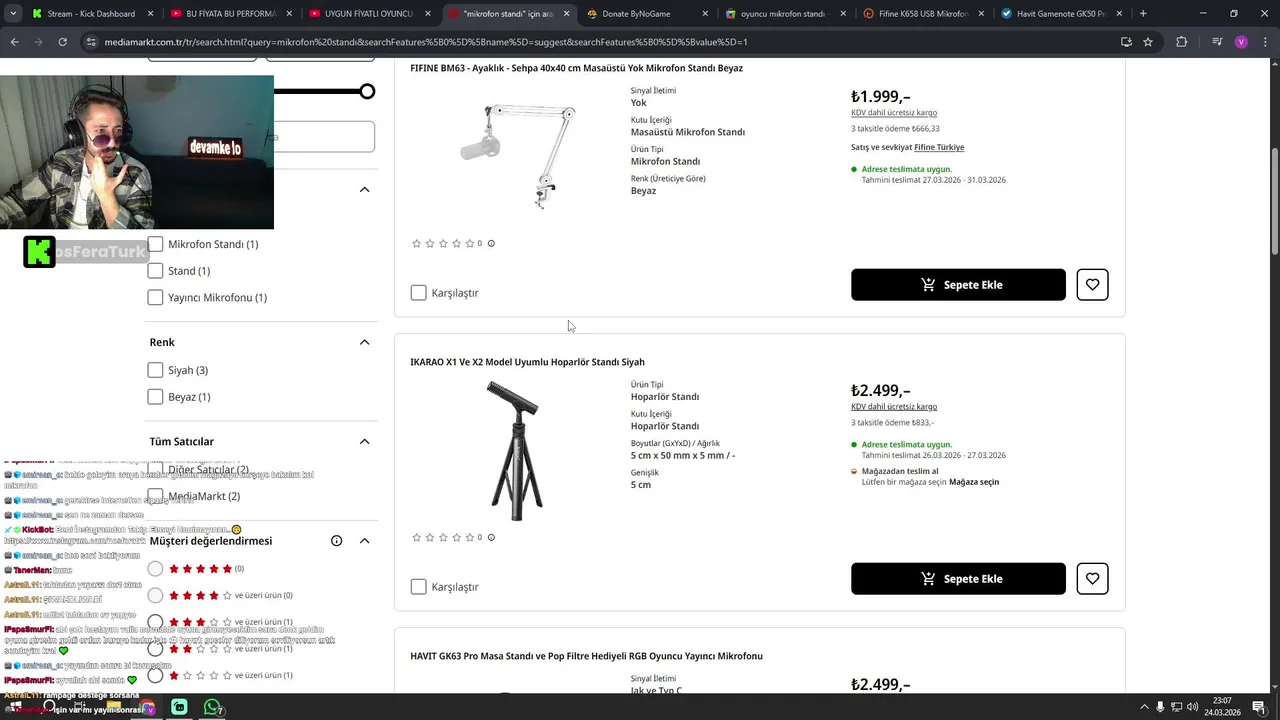This screenshot has height=720, width=1280.
Task: Switch to Stream - Kick Dashboard tab
Action: click(x=90, y=14)
